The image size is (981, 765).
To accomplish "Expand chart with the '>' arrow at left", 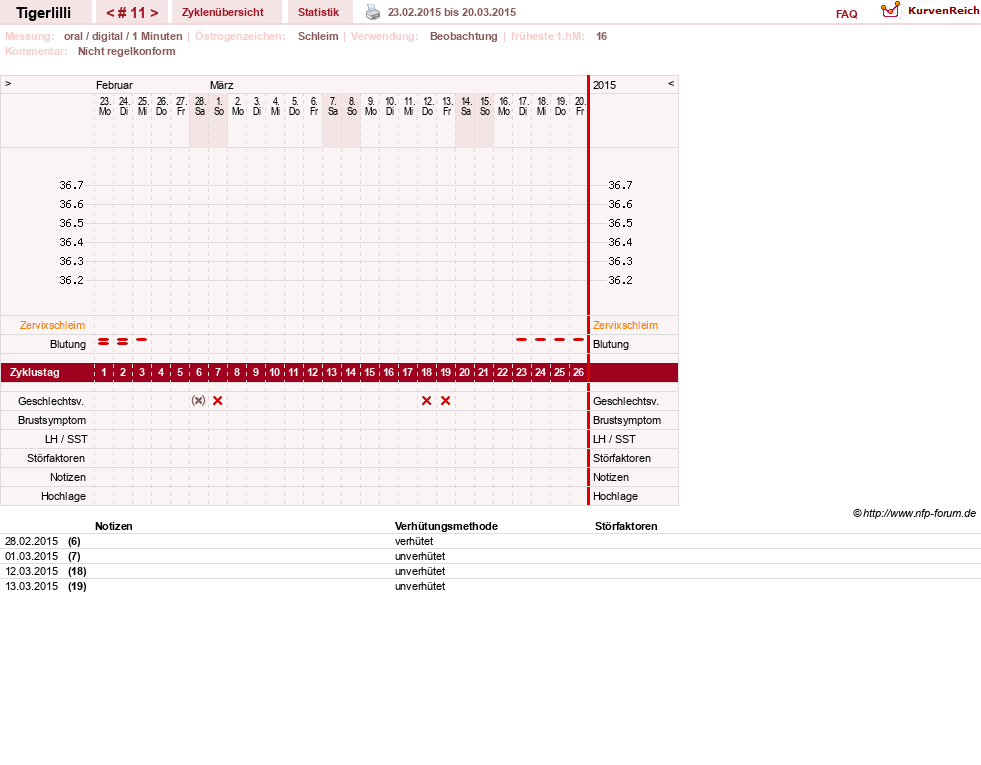I will [x=8, y=83].
